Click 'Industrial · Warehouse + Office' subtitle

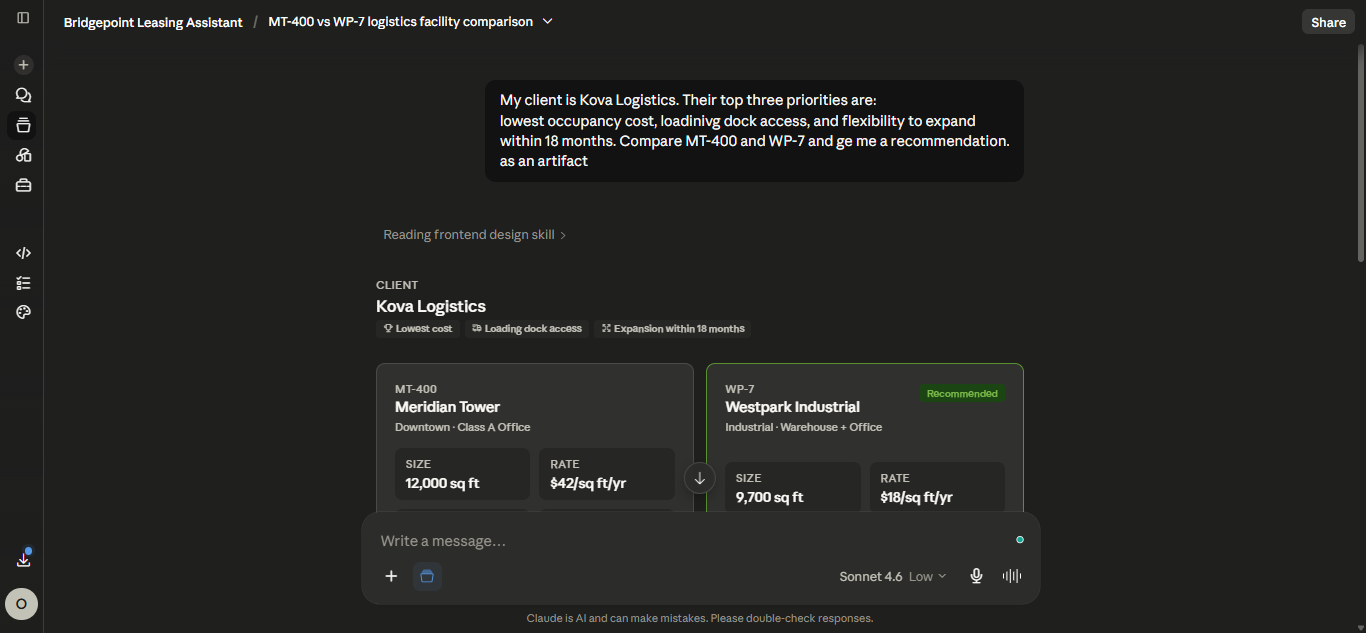click(x=803, y=427)
